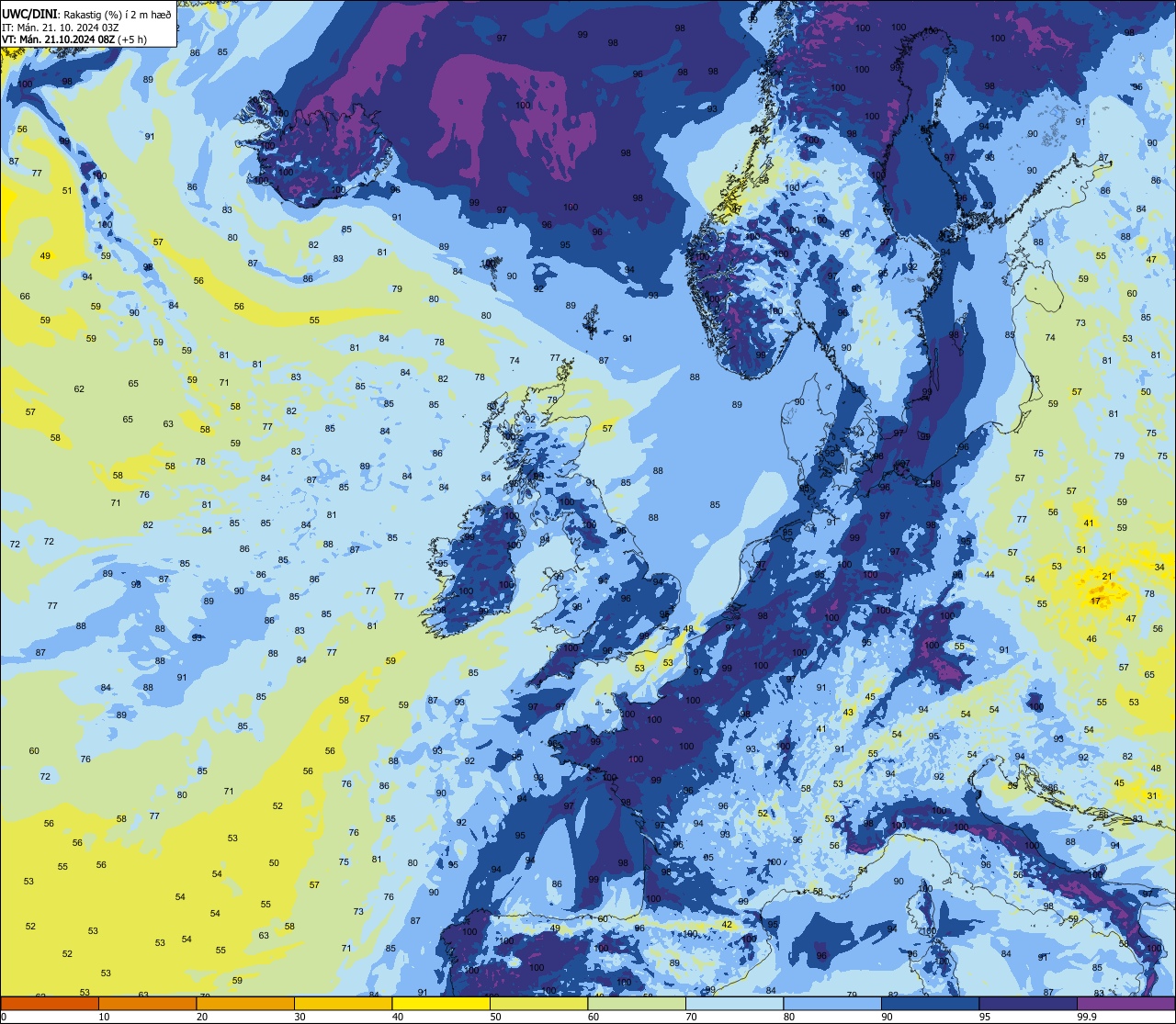Click the legend tick label "10"
The image size is (1176, 1024).
104,1017
